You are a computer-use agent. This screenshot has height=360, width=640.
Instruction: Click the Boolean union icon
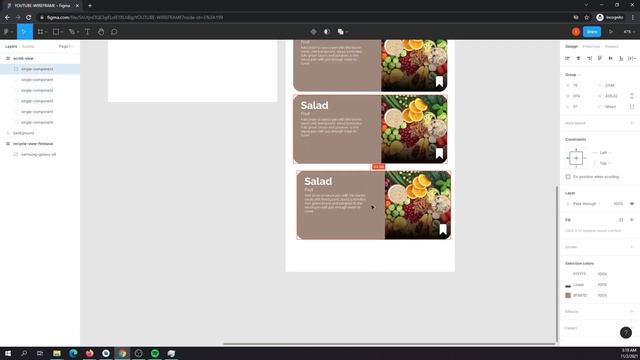coord(340,31)
